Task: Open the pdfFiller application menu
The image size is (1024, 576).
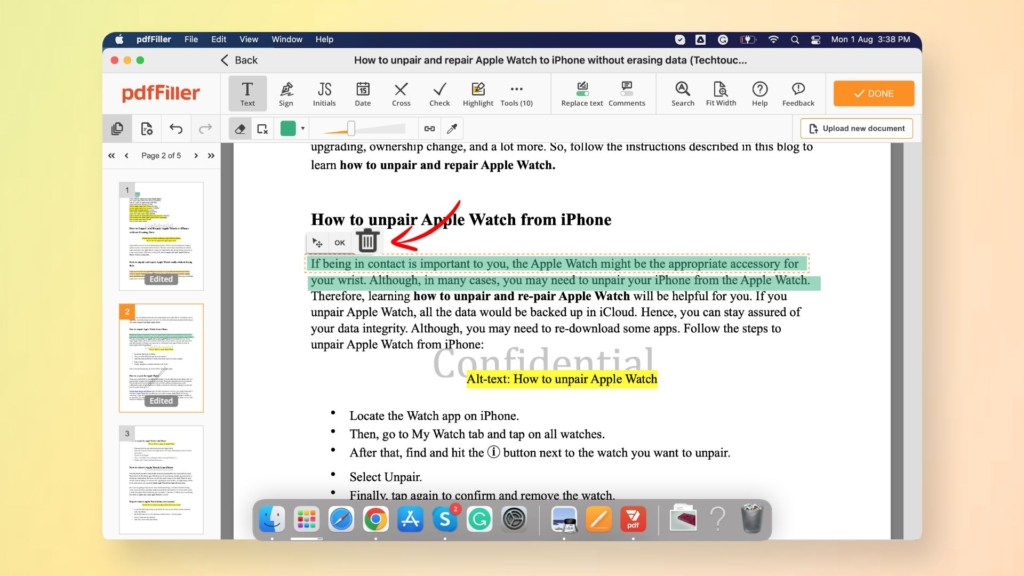Action: point(153,39)
